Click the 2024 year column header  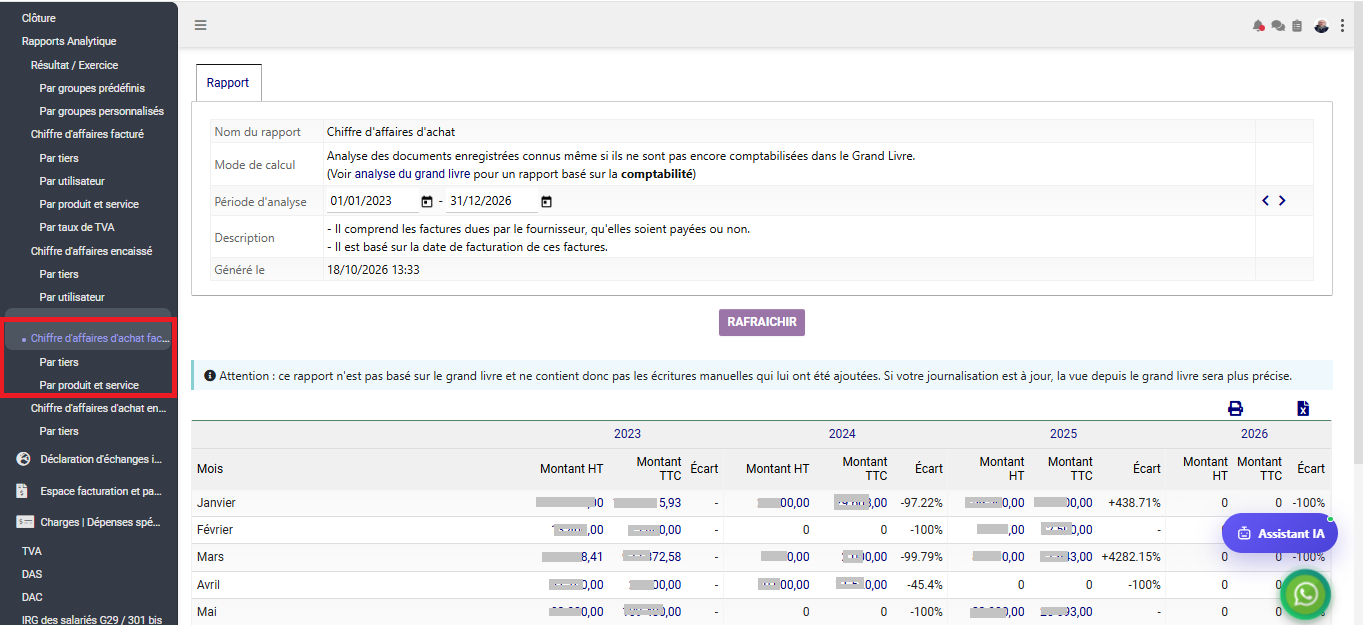pyautogui.click(x=842, y=433)
